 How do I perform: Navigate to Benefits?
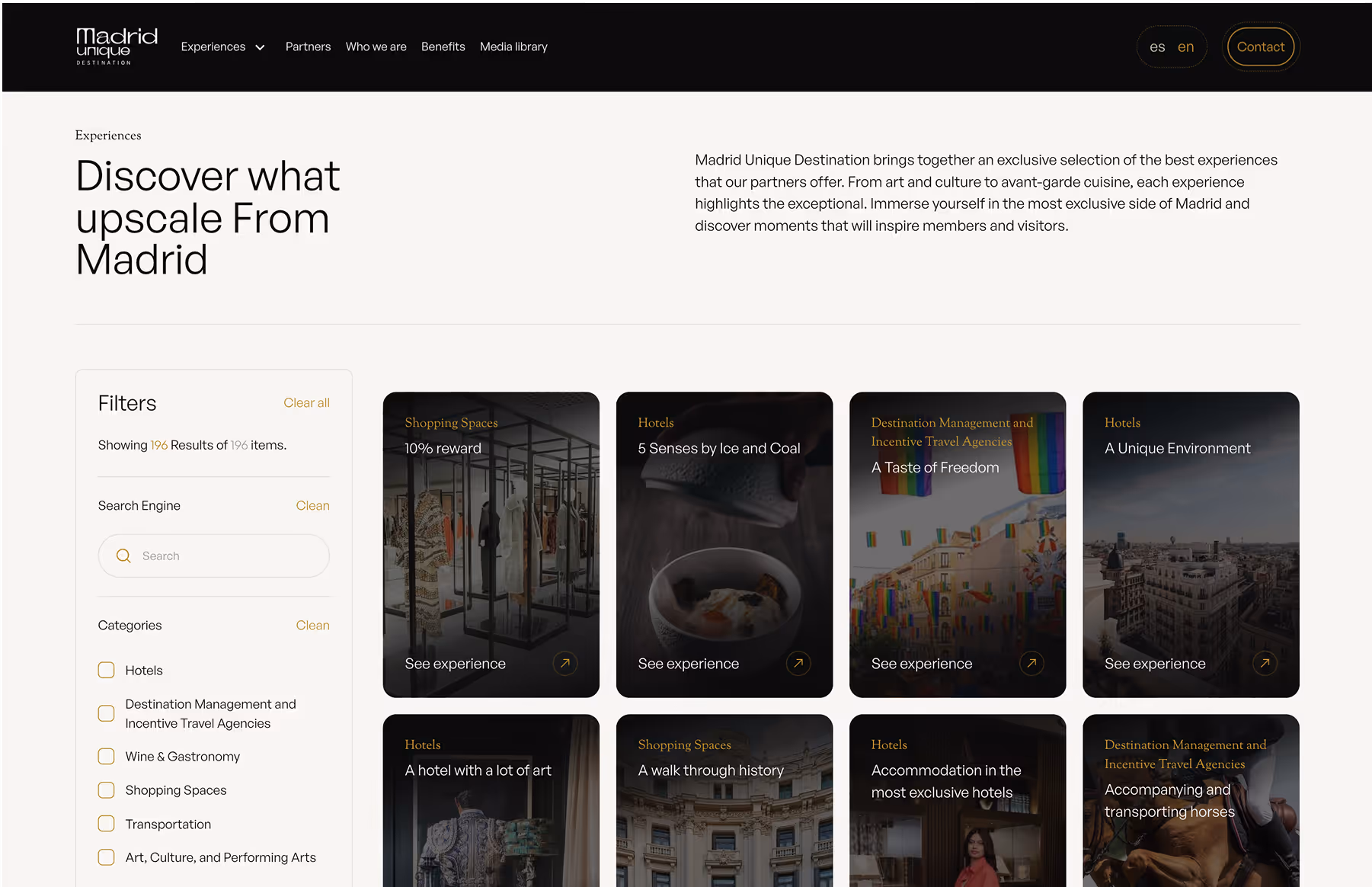pos(443,46)
